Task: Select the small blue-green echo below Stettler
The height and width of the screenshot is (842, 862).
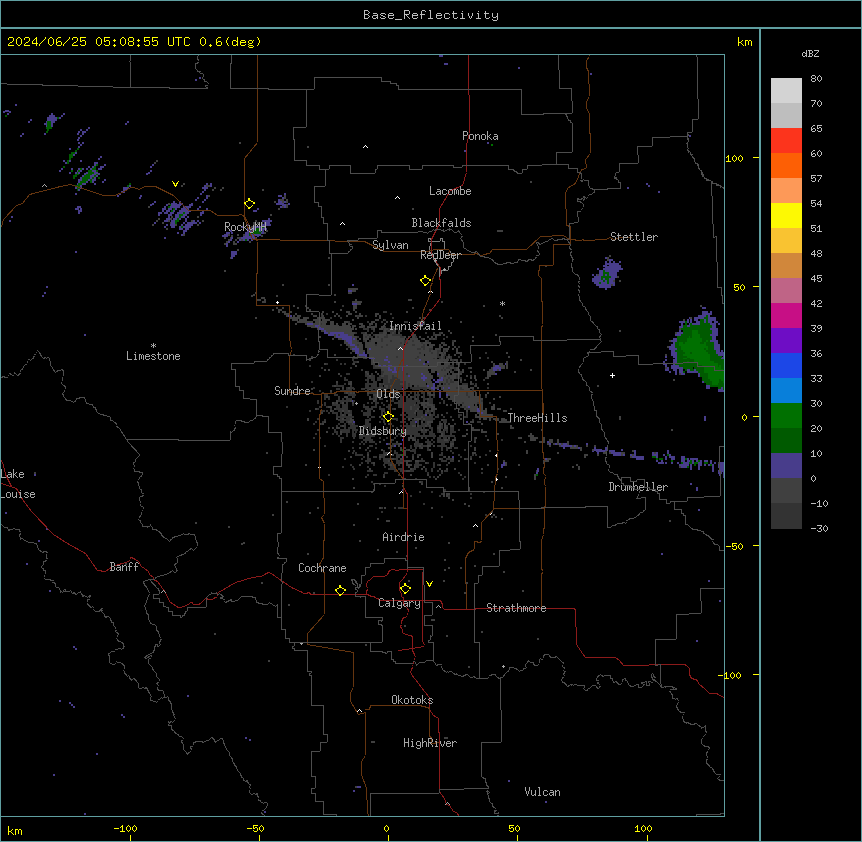Action: tap(607, 273)
